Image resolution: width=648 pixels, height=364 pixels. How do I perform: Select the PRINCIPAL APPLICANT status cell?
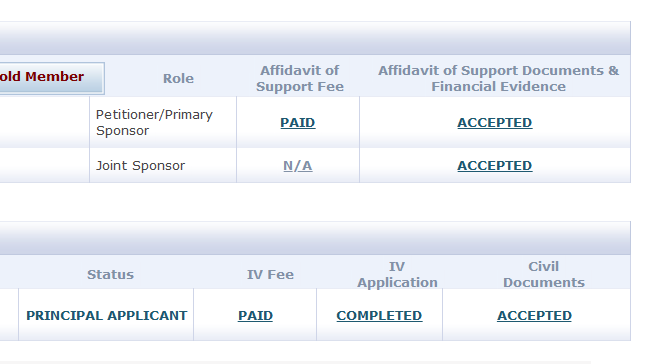click(x=106, y=315)
